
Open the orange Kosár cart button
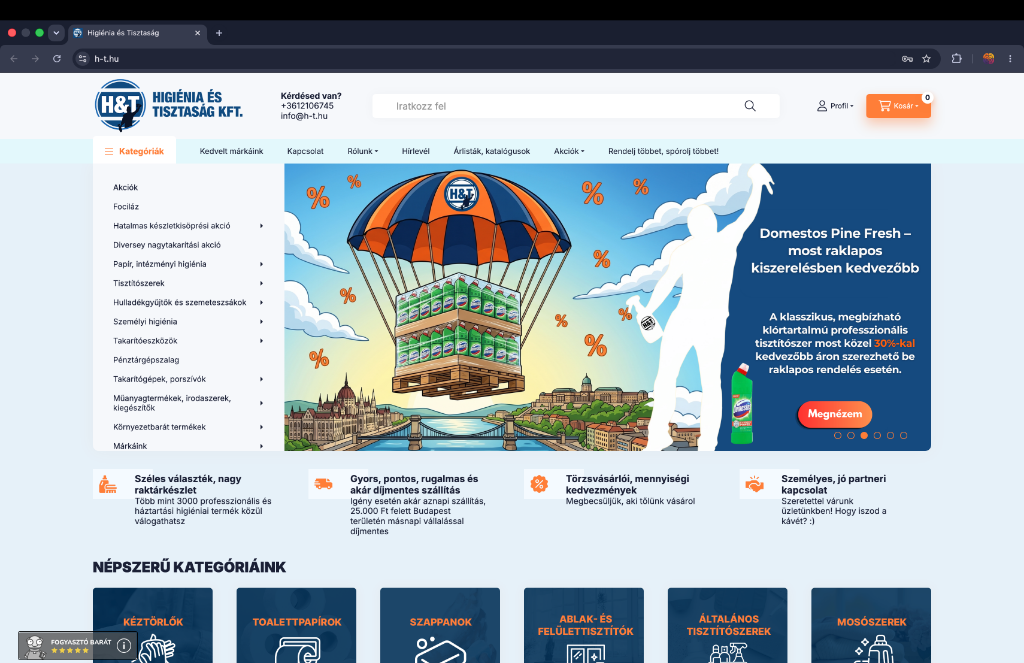898,106
